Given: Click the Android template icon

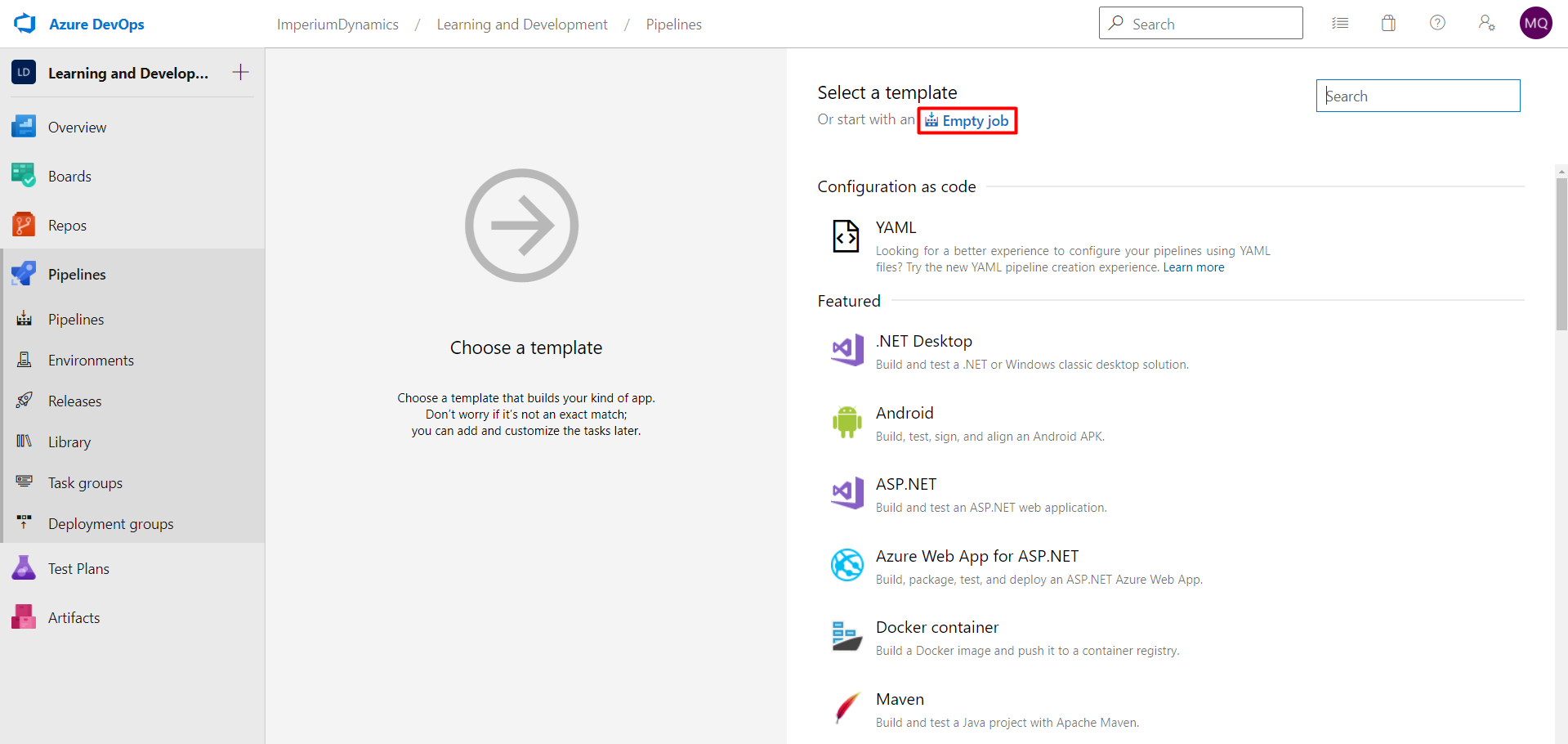Looking at the screenshot, I should [x=847, y=422].
